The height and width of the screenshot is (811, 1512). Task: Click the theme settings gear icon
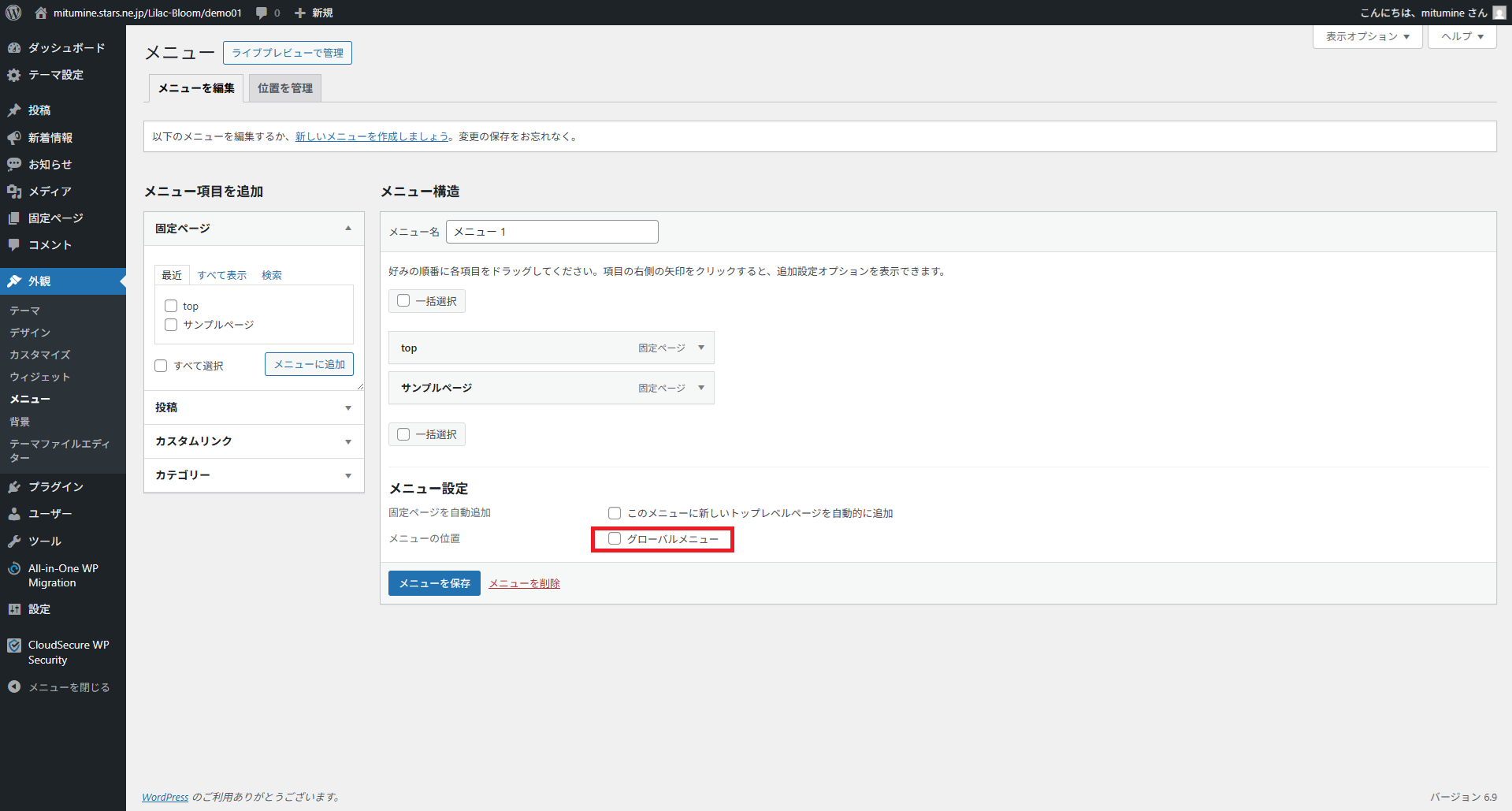click(14, 75)
